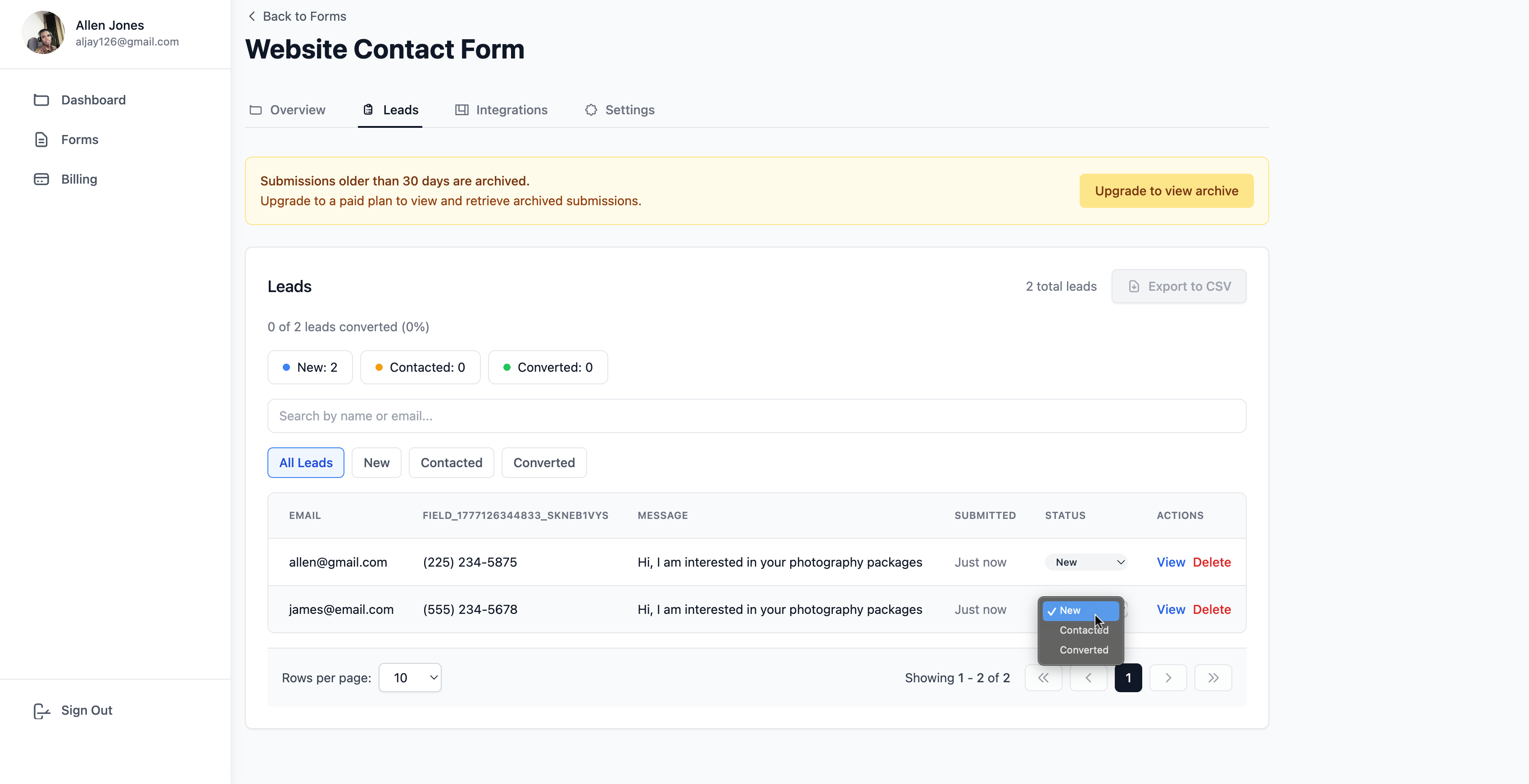
Task: Click the Integrations tab icon
Action: pyautogui.click(x=462, y=110)
